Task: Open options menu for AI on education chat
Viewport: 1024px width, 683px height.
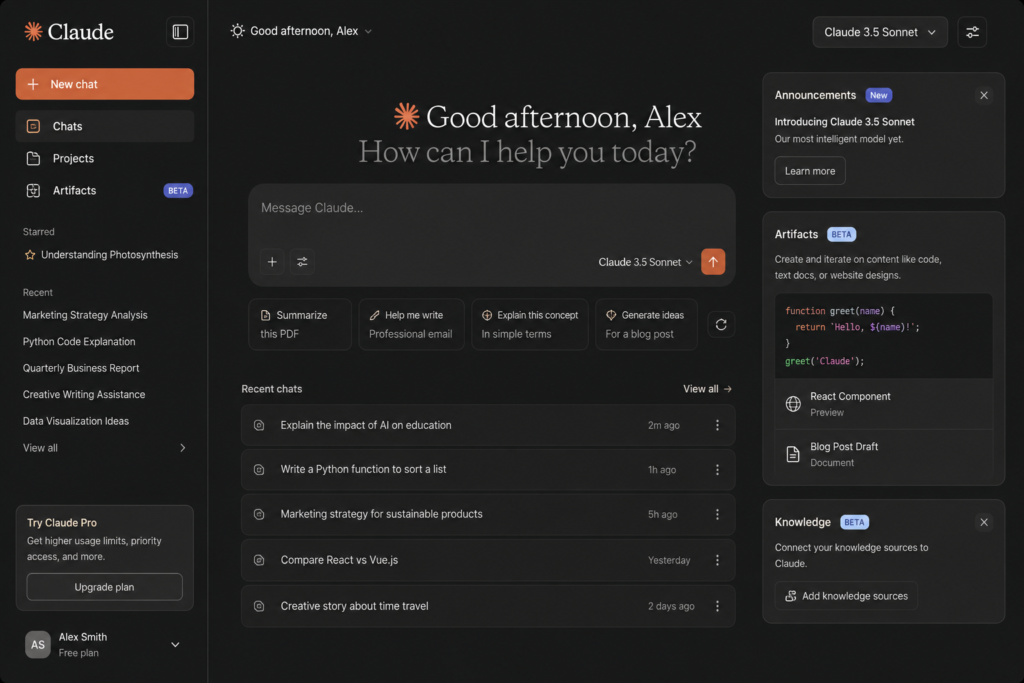Action: coord(717,425)
